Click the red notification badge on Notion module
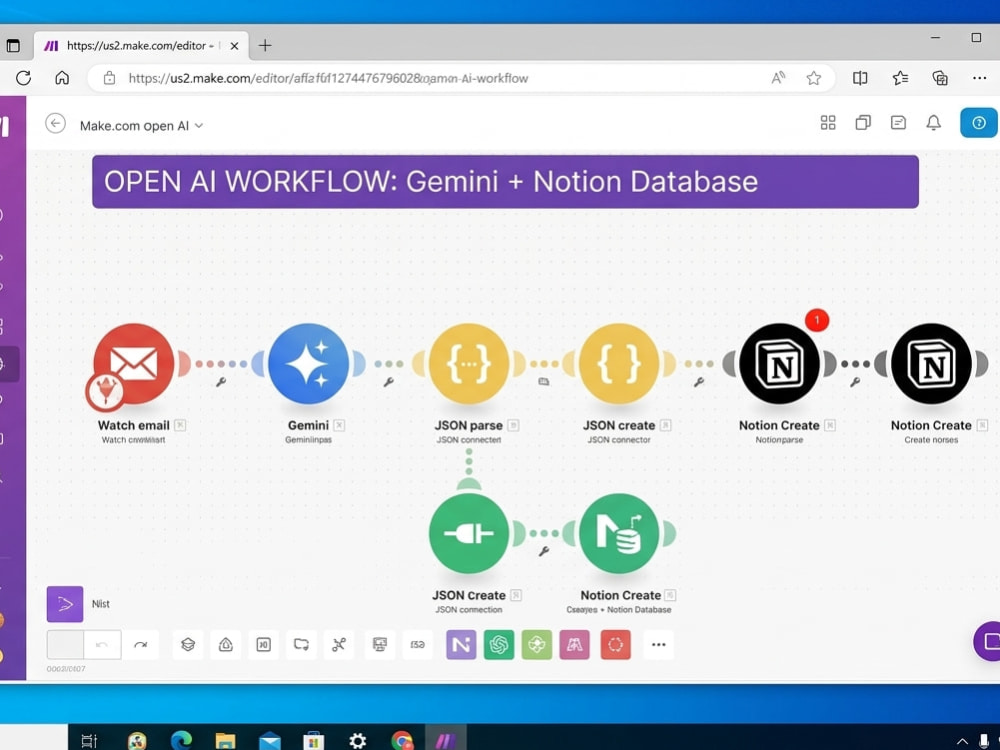This screenshot has width=1000, height=750. (x=817, y=320)
